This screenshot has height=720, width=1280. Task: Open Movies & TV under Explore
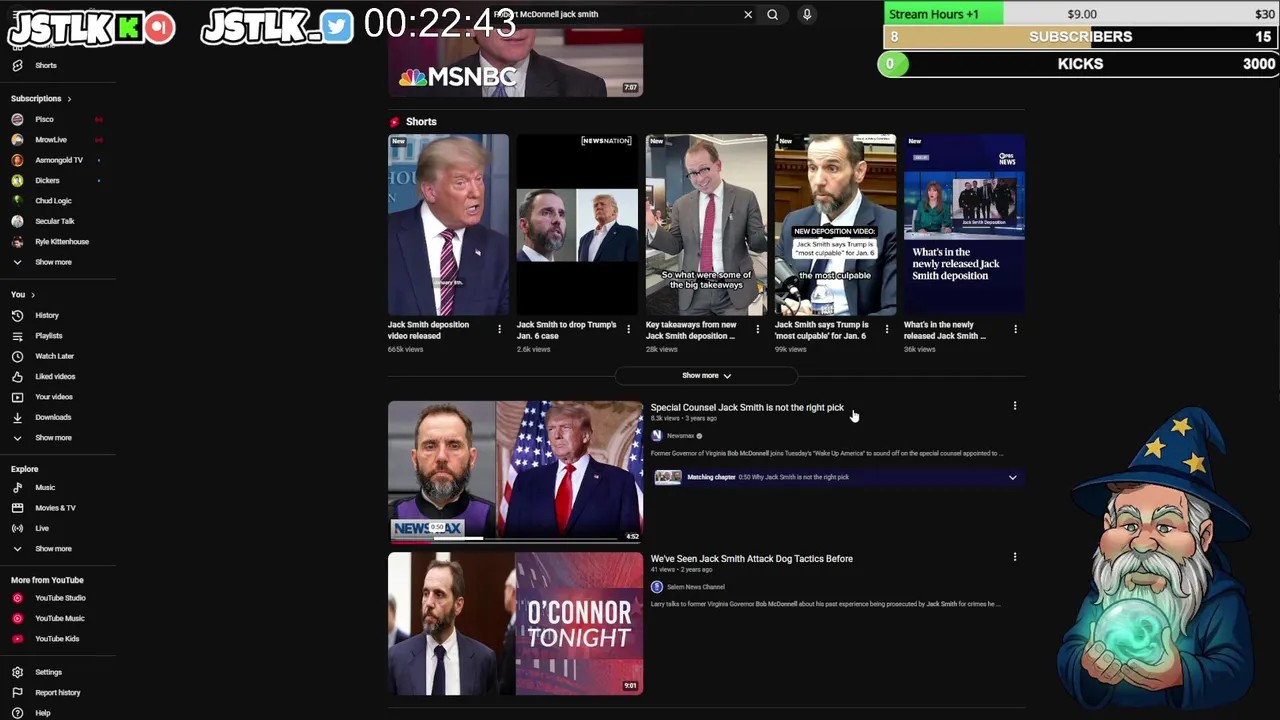click(x=55, y=508)
